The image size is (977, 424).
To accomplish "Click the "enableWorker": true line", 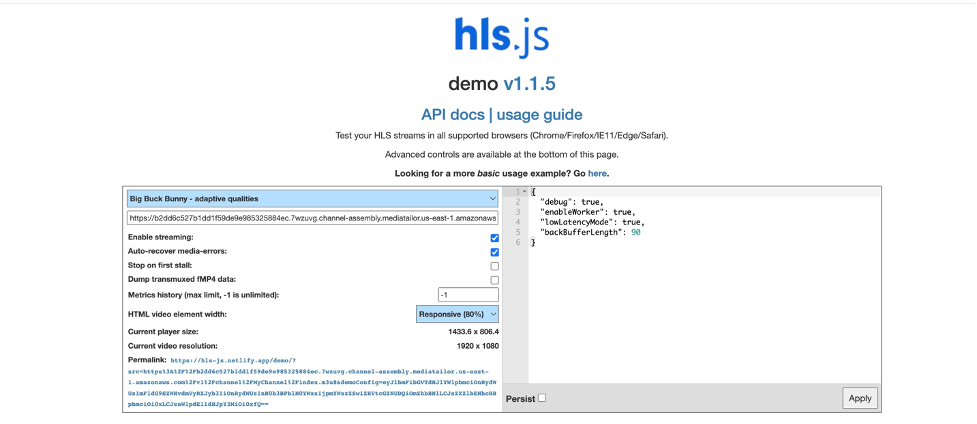I will point(588,212).
